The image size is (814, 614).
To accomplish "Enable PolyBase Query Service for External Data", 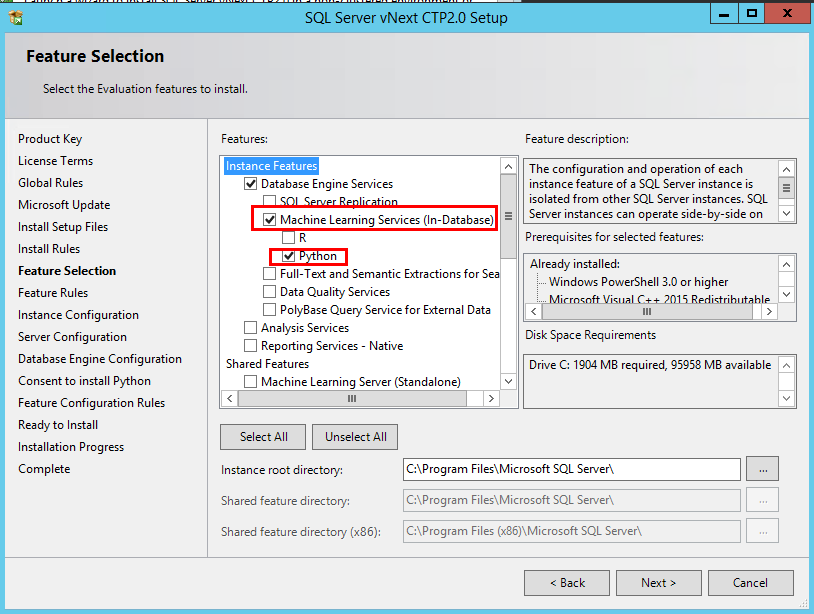I will click(x=269, y=310).
